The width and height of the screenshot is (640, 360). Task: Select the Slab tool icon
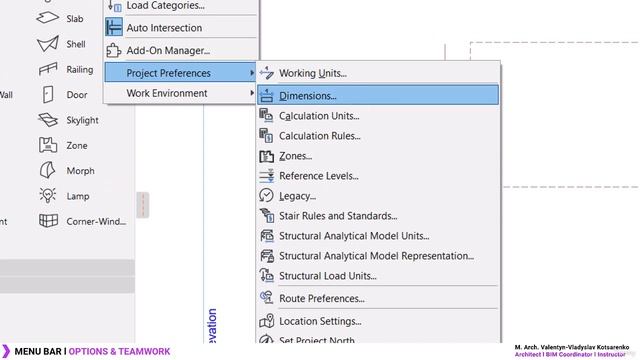(48, 18)
